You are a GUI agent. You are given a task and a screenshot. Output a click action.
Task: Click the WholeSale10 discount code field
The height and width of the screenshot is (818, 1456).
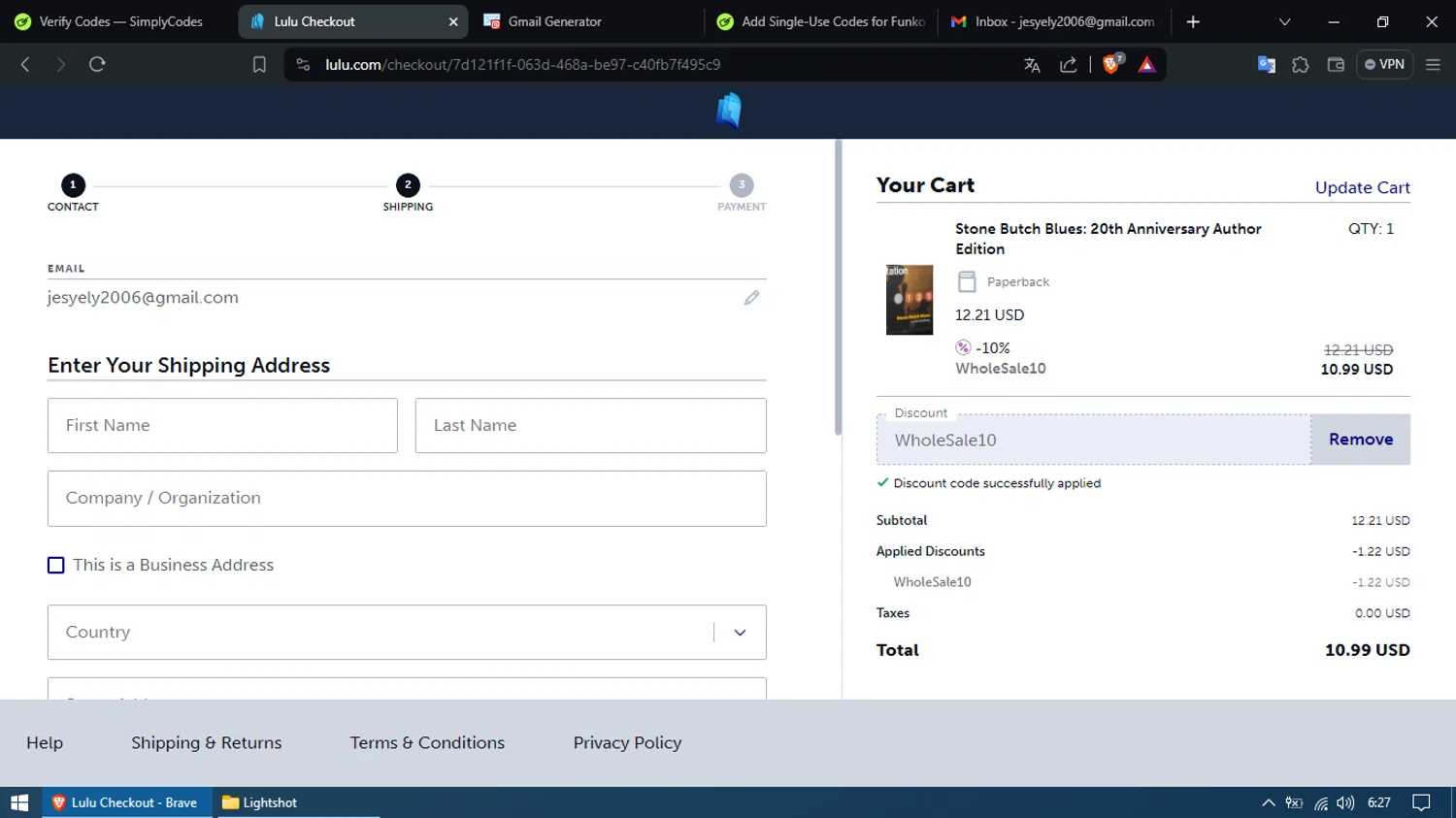coord(1094,440)
